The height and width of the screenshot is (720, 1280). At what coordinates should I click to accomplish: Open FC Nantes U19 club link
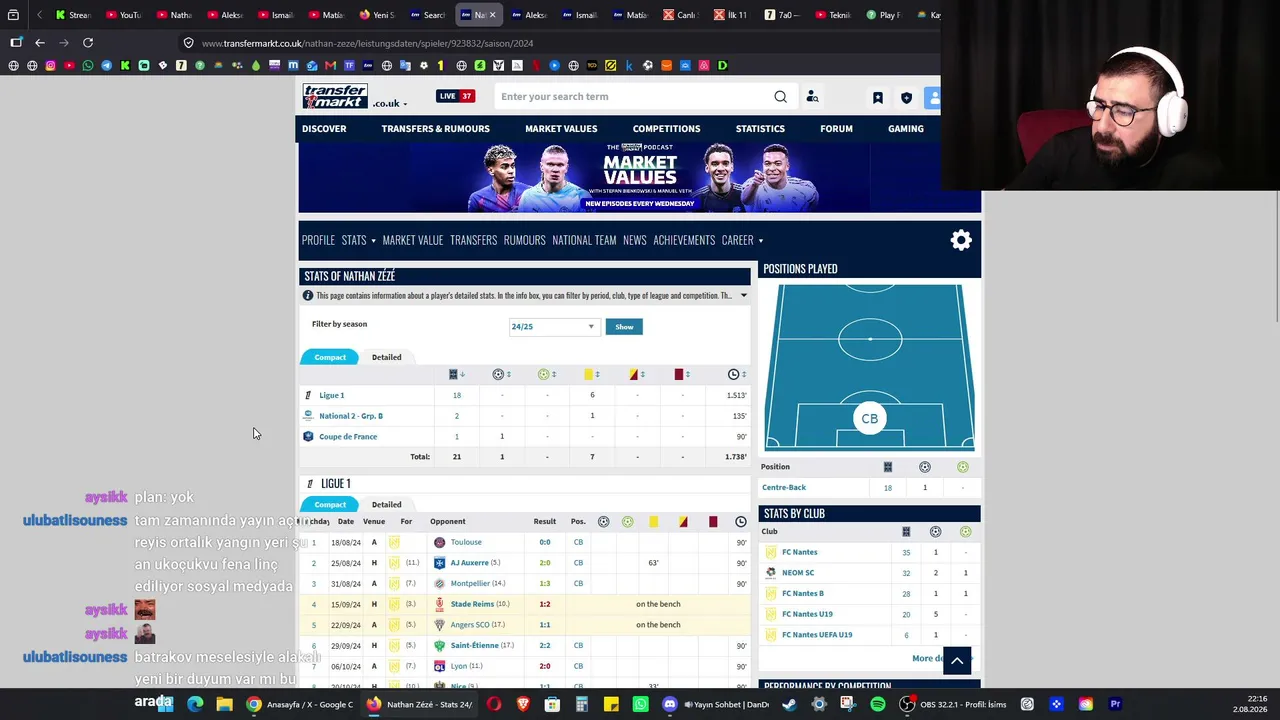[807, 614]
